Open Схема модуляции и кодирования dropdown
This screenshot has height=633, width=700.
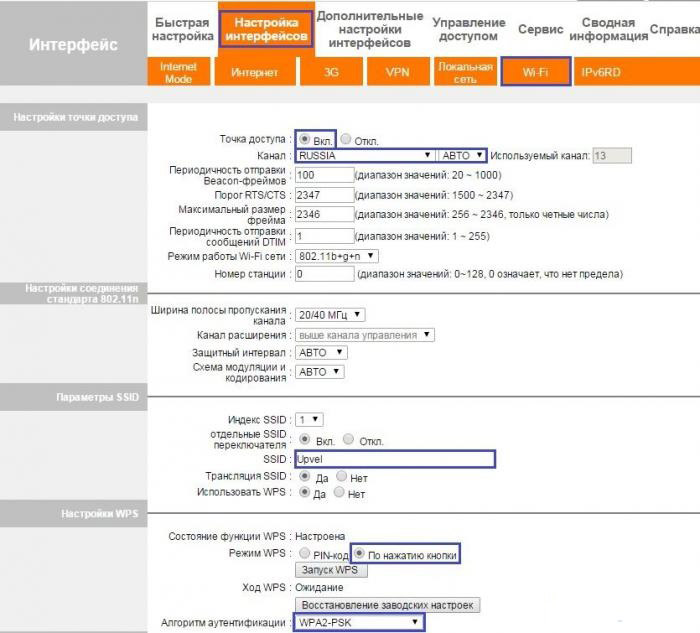(320, 372)
